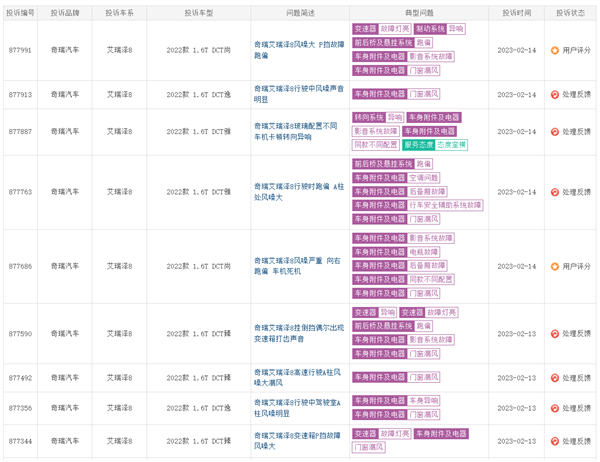This screenshot has height=462, width=600.
Task: Click the 变速器 异响 tag in row 877590
Action: click(375, 312)
